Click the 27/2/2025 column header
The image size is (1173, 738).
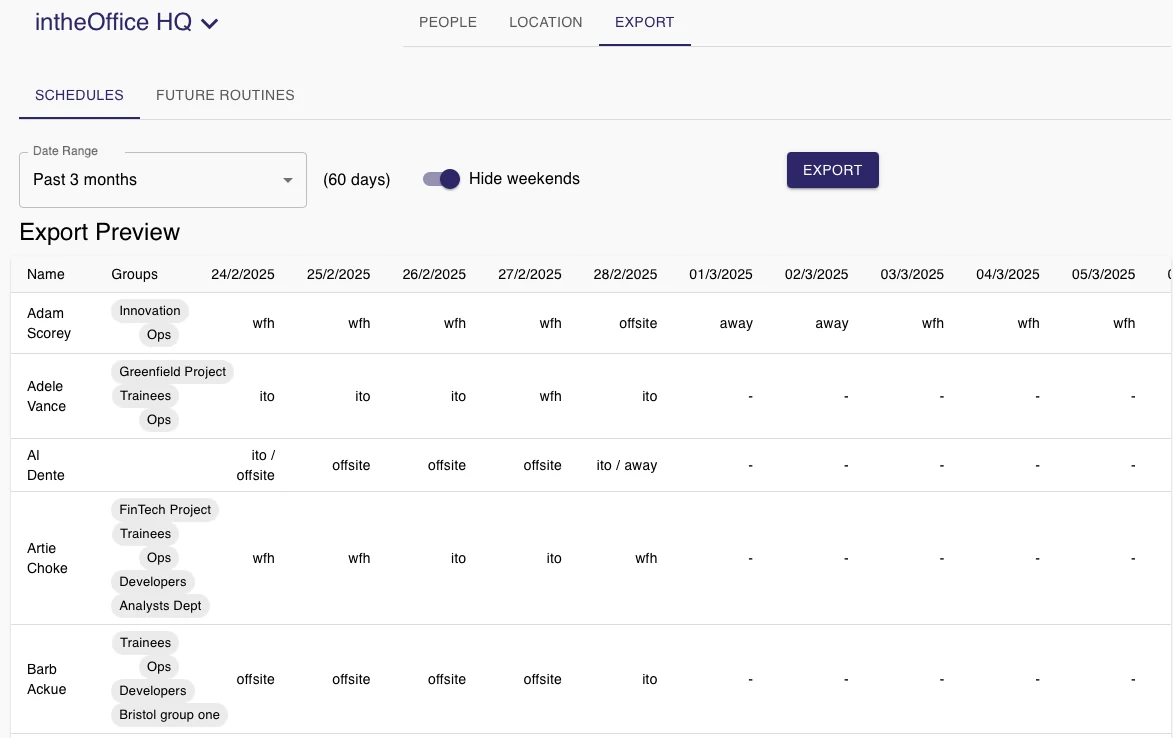(x=530, y=274)
